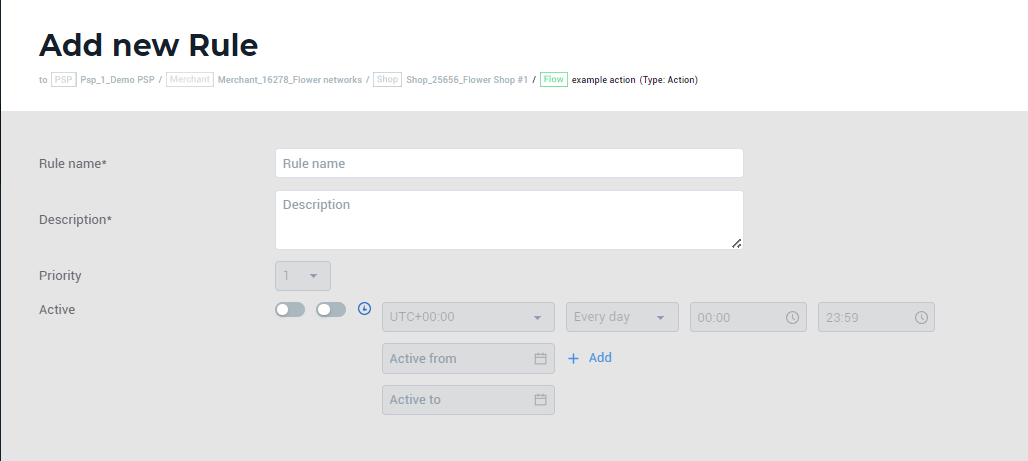Open the Priority dropdown
The image size is (1028, 461).
pyautogui.click(x=302, y=276)
